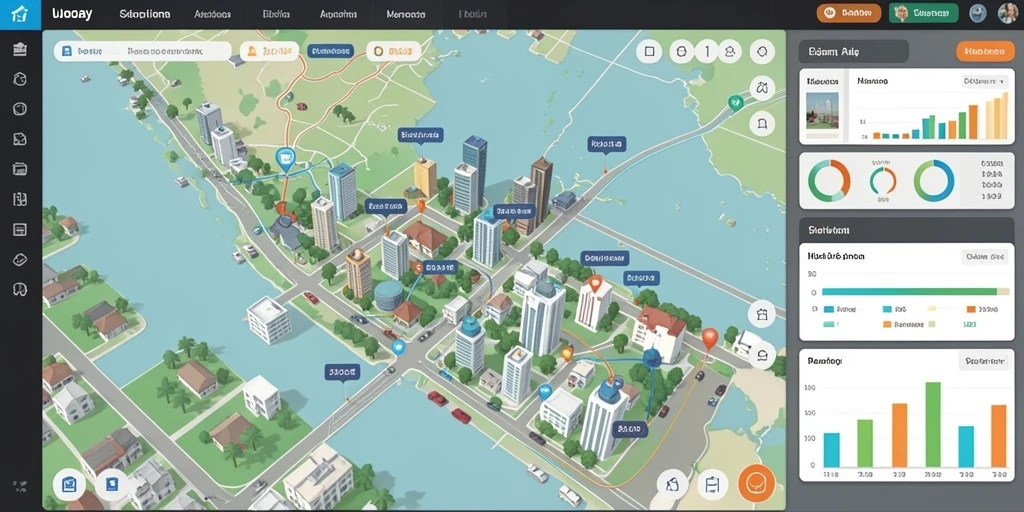Switch to the Sitcolions tab in top bar

click(x=144, y=14)
